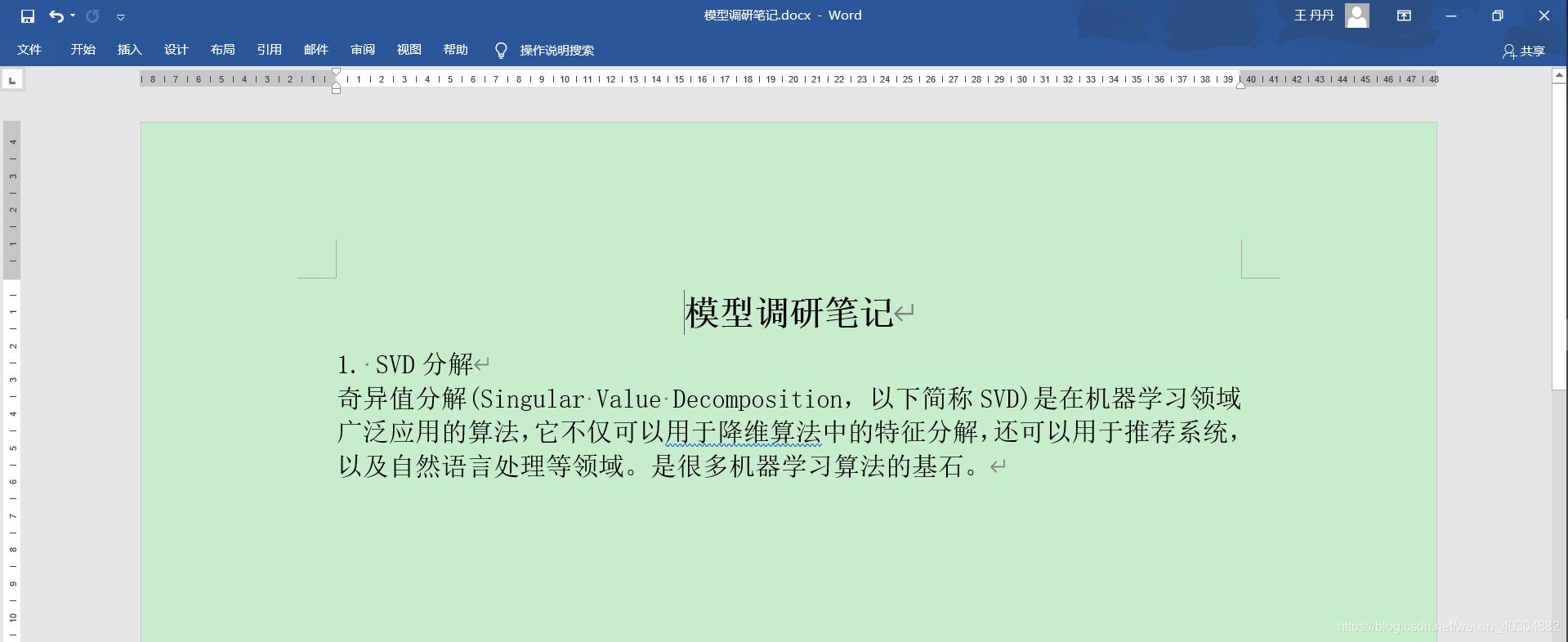The height and width of the screenshot is (642, 1568).
Task: Click the right indent marker on ruler
Action: coord(1240,85)
